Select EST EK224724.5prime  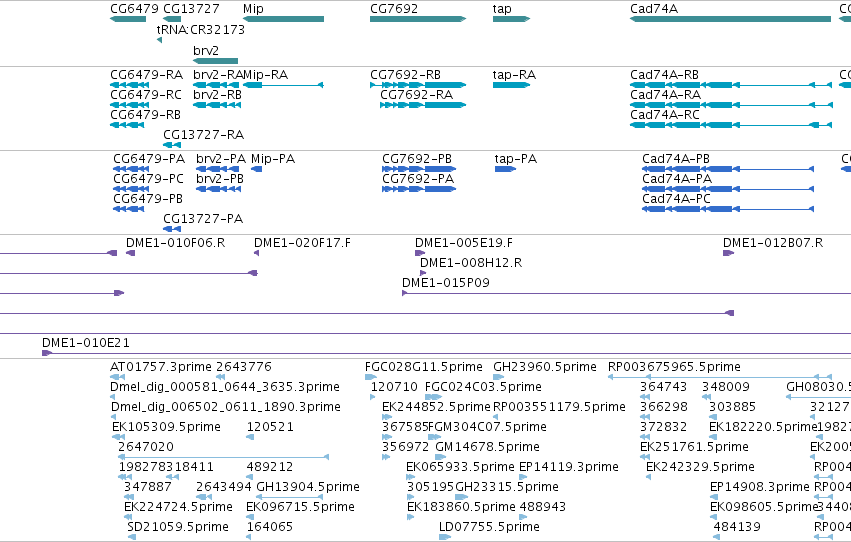pos(129,518)
